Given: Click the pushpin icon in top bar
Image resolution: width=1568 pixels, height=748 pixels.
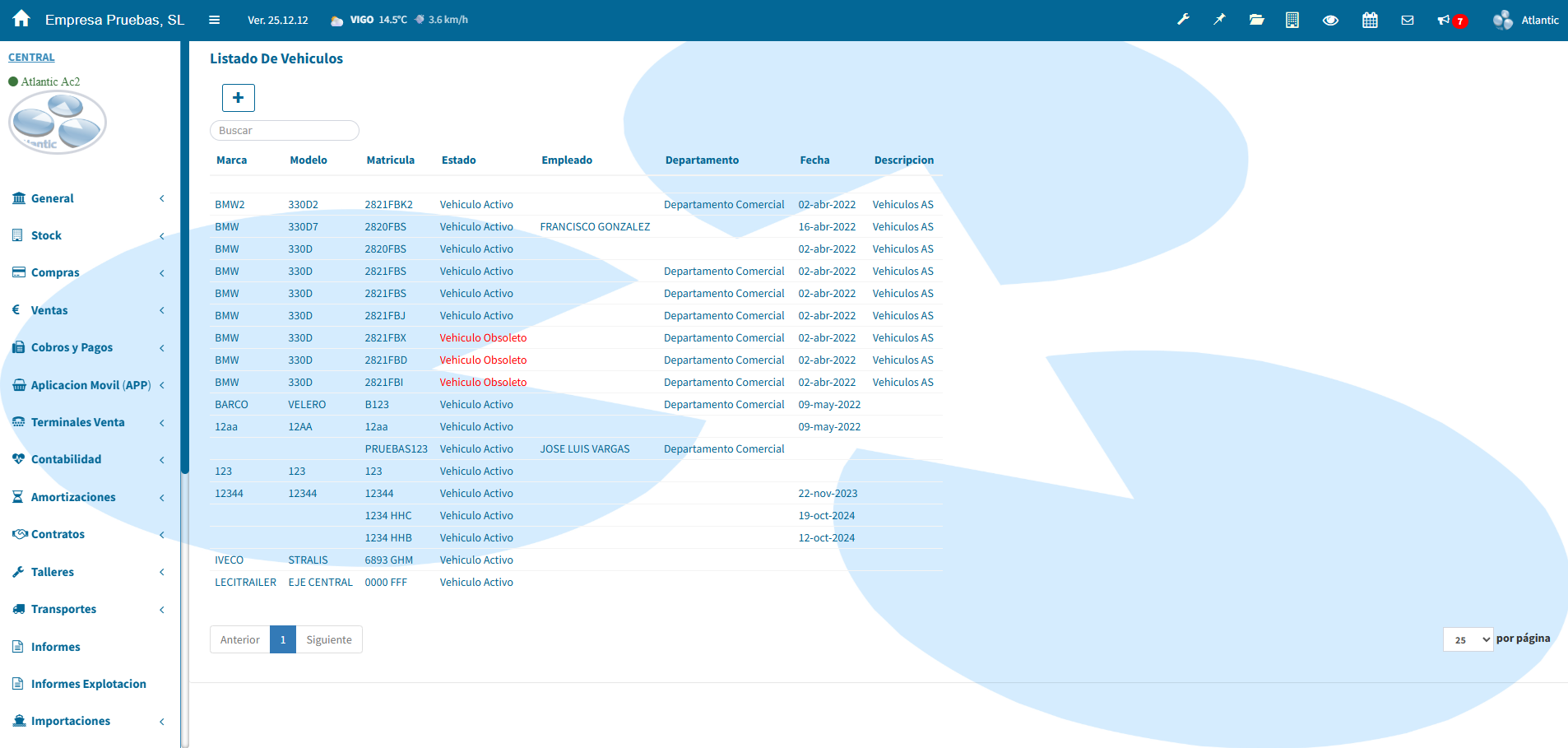Looking at the screenshot, I should point(1219,20).
